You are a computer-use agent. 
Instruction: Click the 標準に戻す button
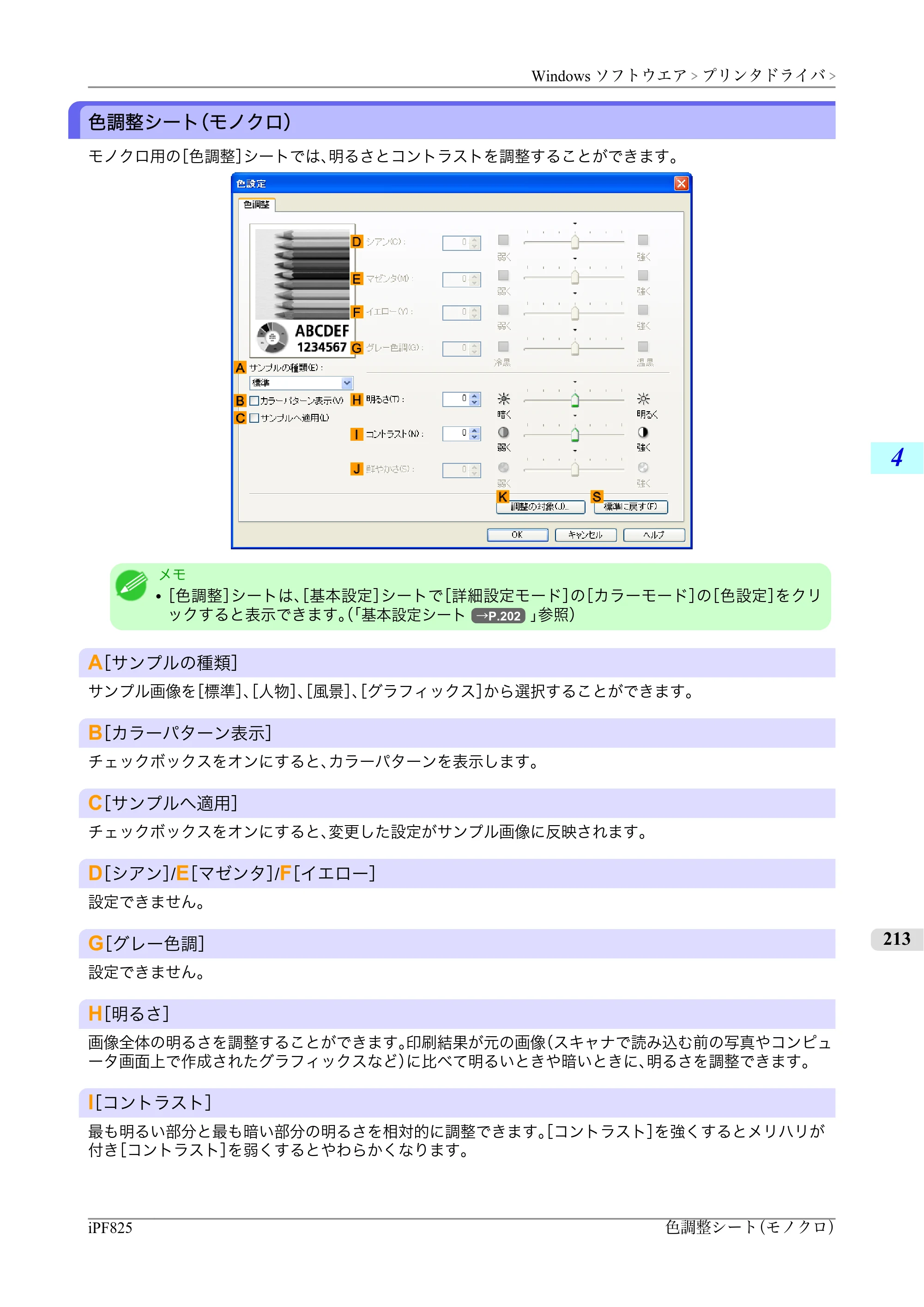(x=630, y=507)
